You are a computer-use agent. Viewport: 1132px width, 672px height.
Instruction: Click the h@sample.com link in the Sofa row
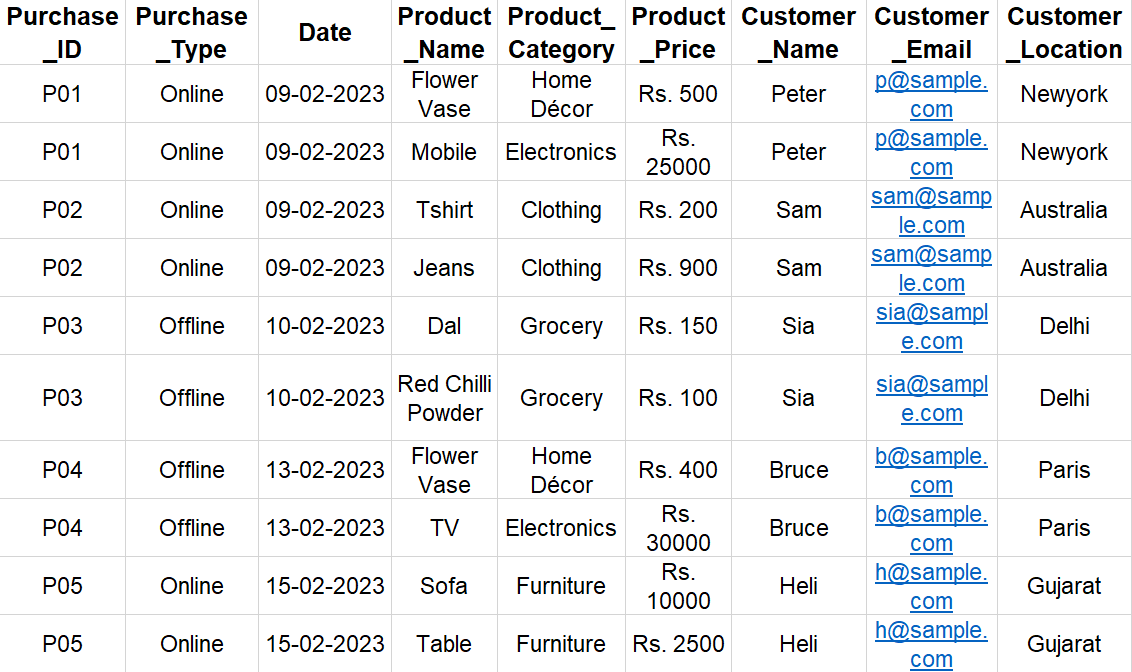point(931,586)
